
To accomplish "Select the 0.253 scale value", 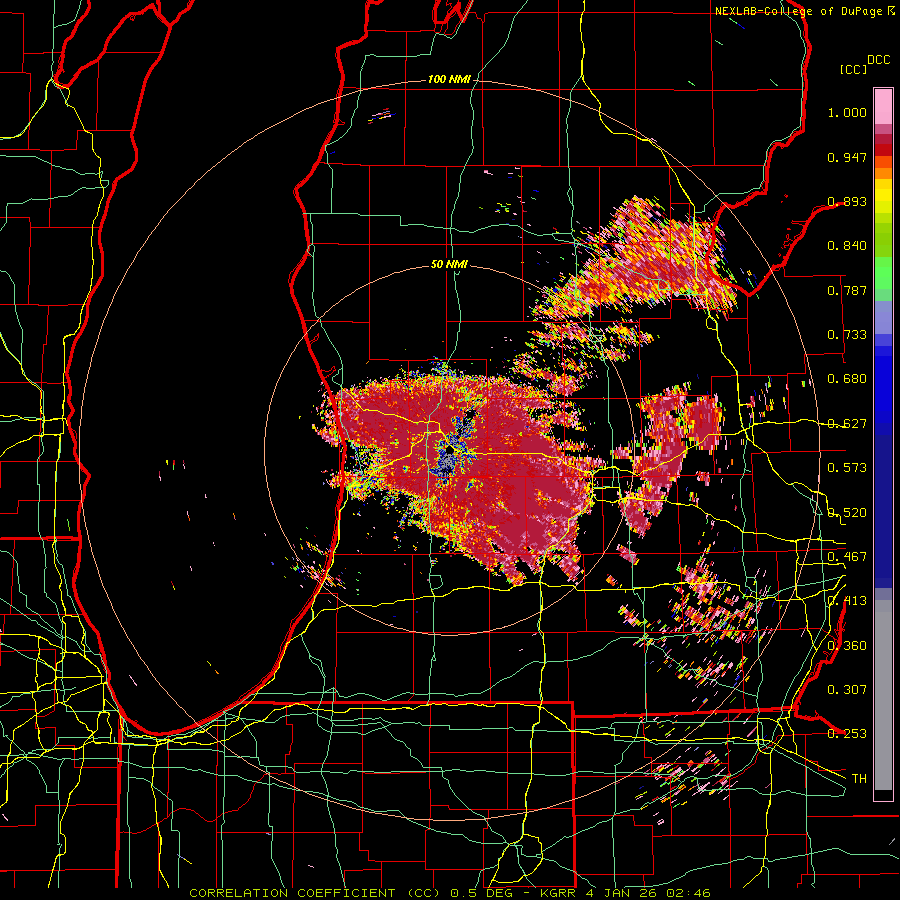I will click(847, 734).
